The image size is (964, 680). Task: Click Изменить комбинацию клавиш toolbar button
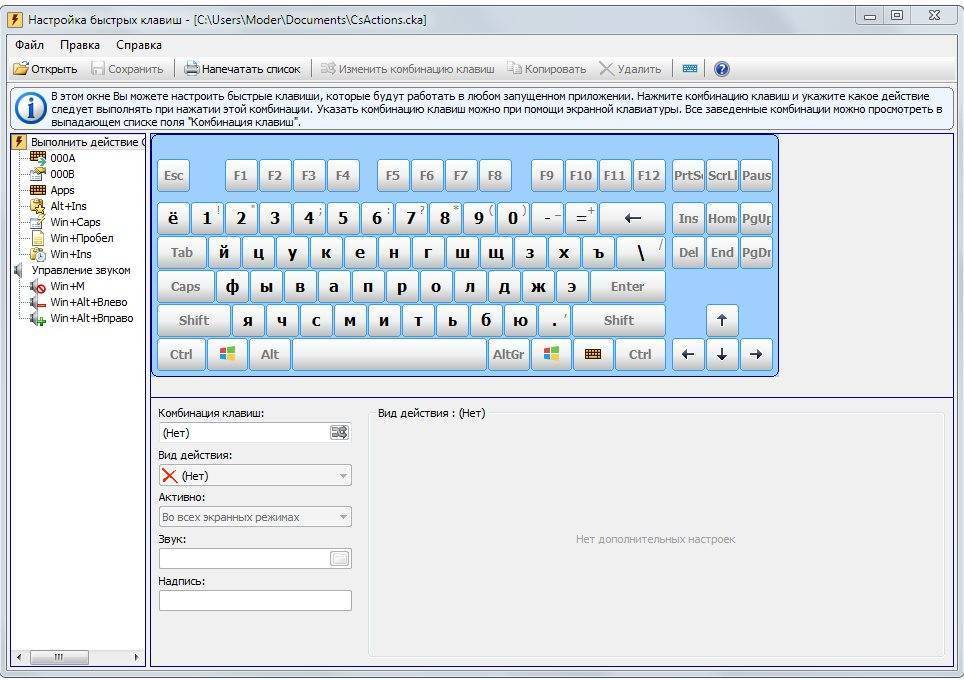(408, 69)
